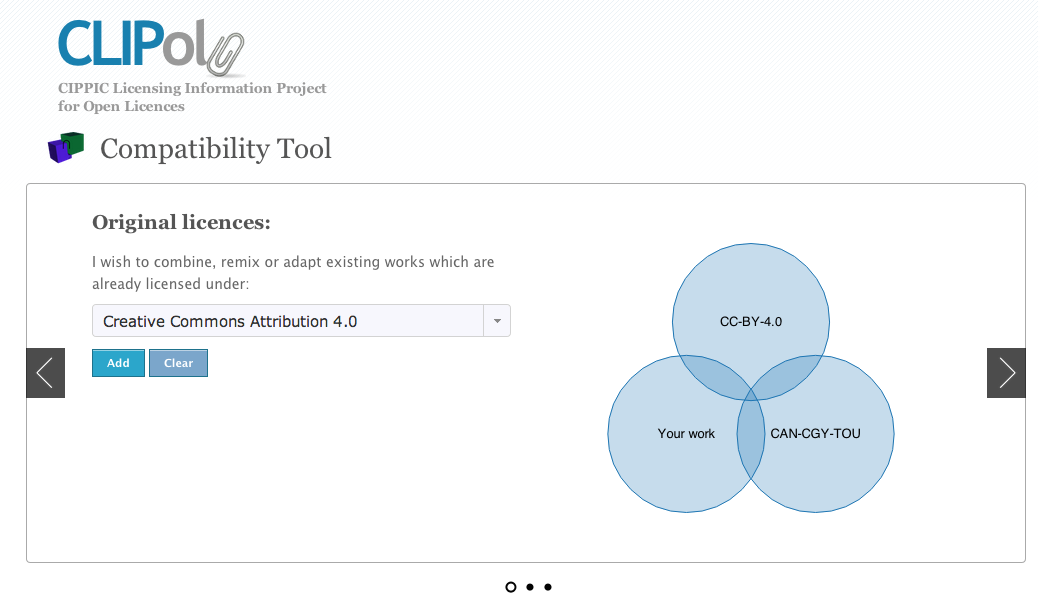Click the paperclip icon in the logo
The height and width of the screenshot is (614, 1038).
[x=226, y=53]
